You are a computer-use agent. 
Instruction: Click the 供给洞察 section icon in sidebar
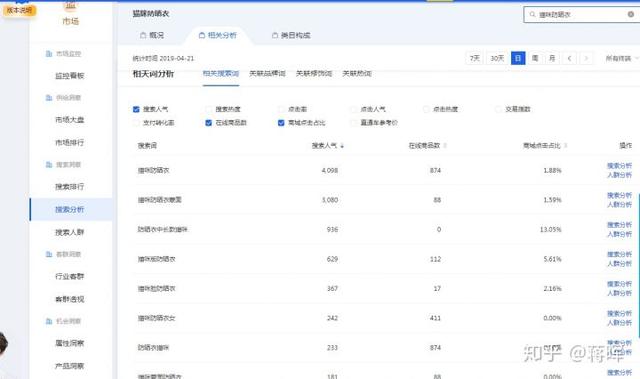(x=49, y=98)
